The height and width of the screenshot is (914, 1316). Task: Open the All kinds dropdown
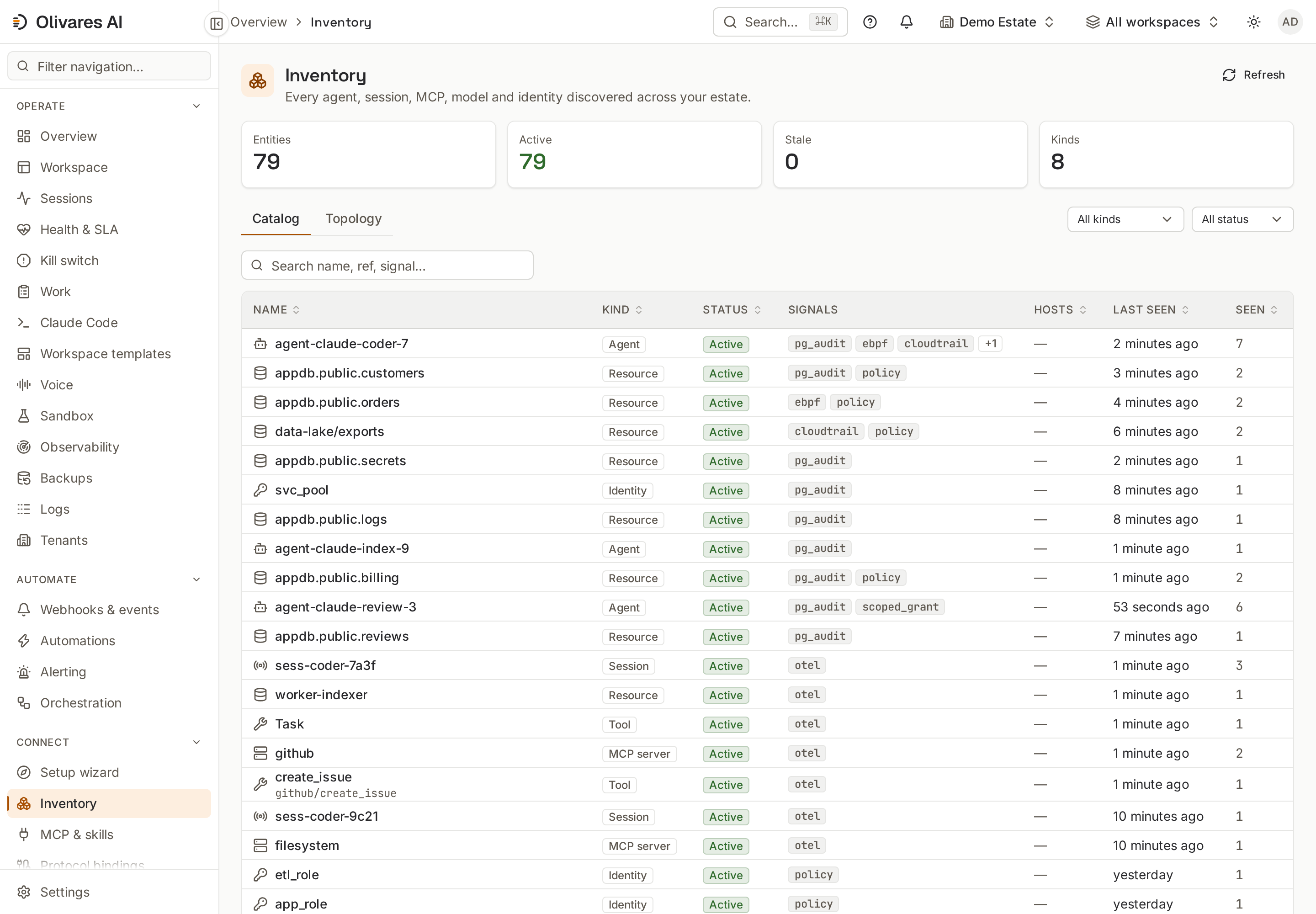[x=1125, y=219]
